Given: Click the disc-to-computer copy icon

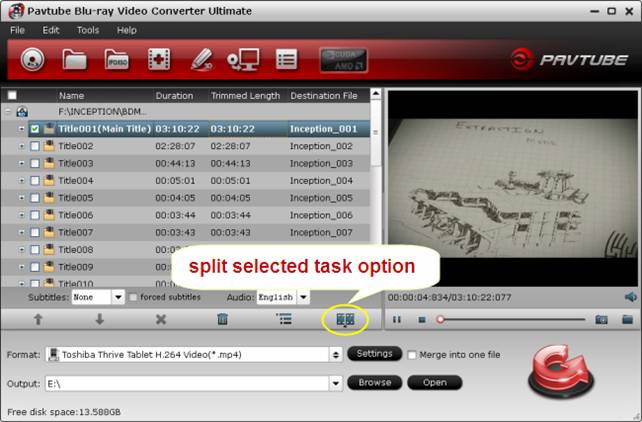Looking at the screenshot, I should 244,60.
